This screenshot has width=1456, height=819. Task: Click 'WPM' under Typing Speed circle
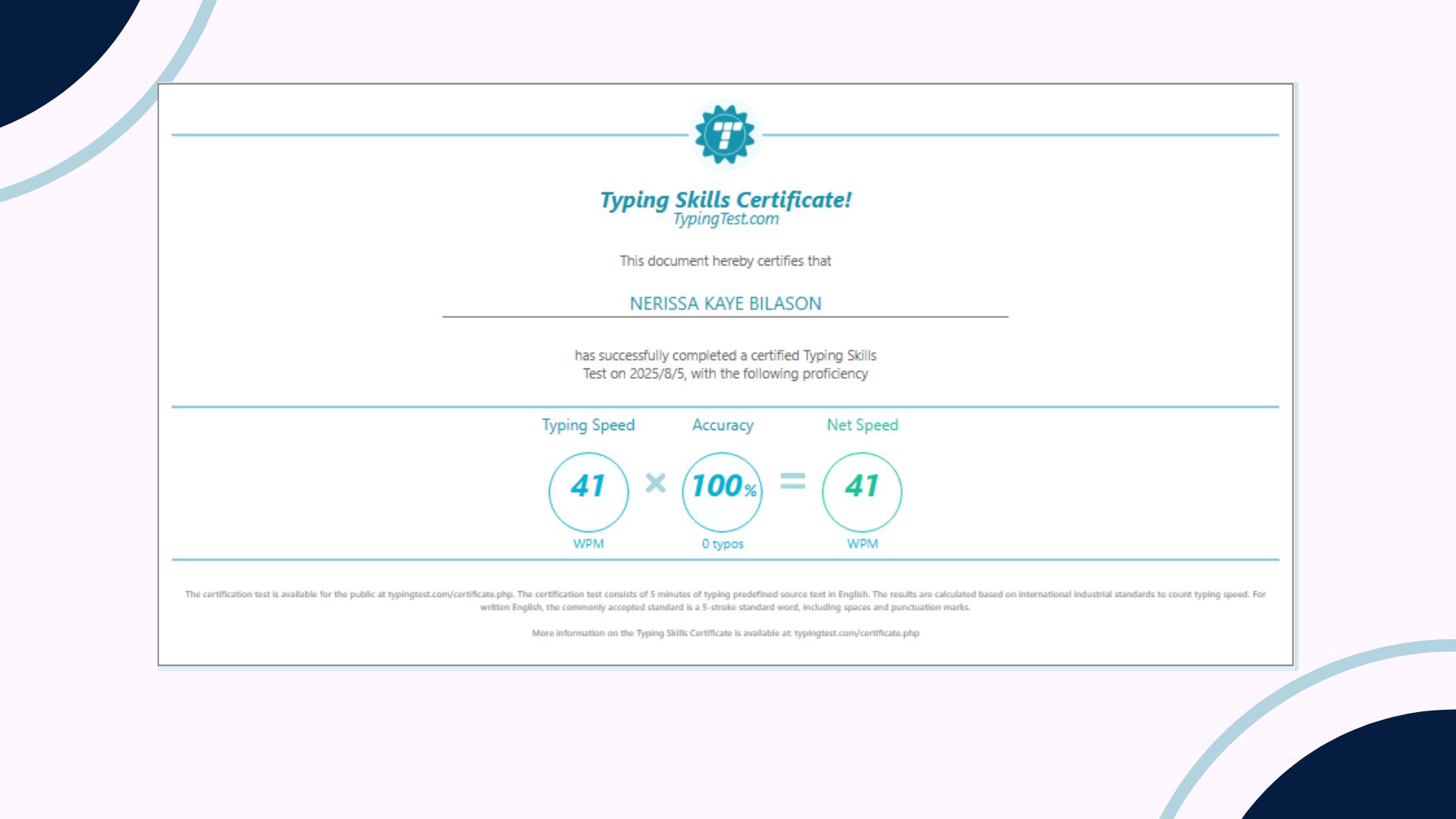point(588,544)
